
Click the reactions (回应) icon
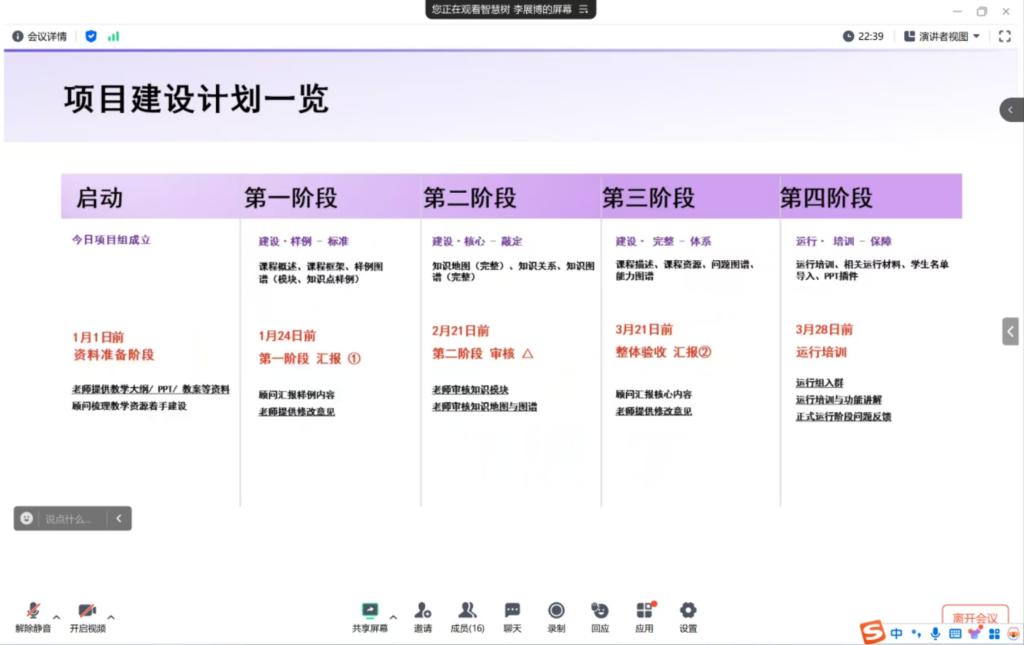pos(600,611)
